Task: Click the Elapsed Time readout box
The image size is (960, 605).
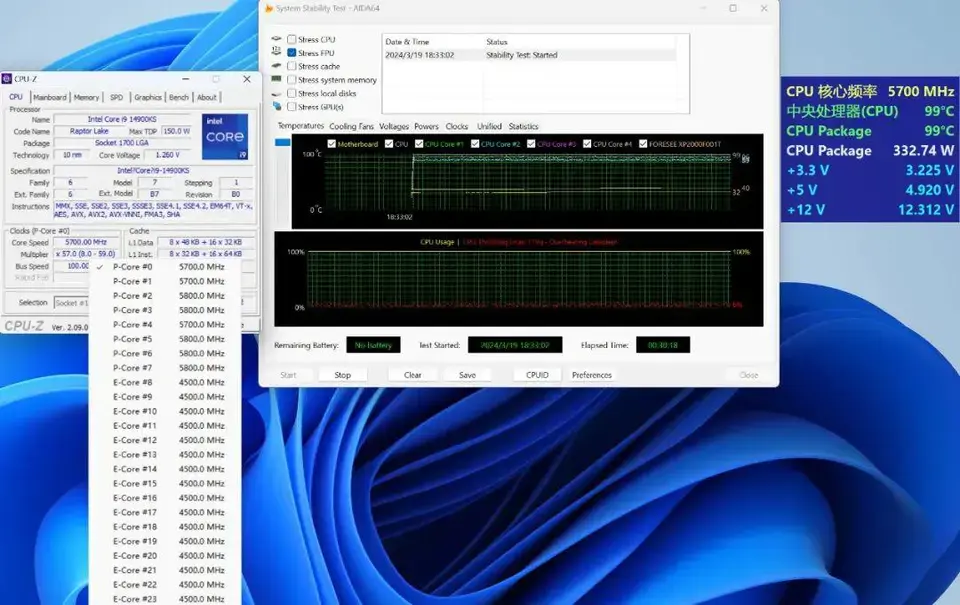Action: pos(663,345)
